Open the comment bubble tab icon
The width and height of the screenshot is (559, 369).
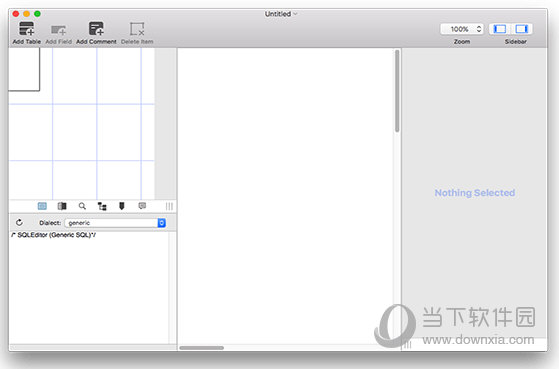[142, 206]
